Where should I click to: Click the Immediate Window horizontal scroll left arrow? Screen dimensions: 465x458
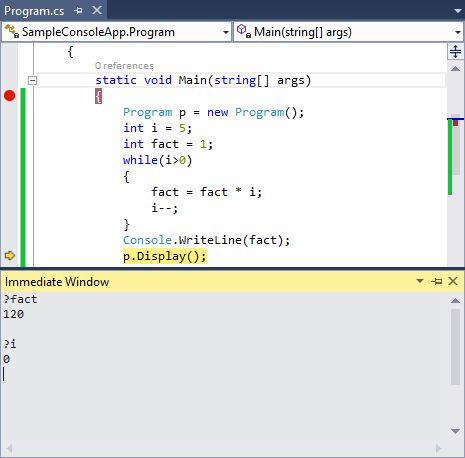tap(9, 449)
